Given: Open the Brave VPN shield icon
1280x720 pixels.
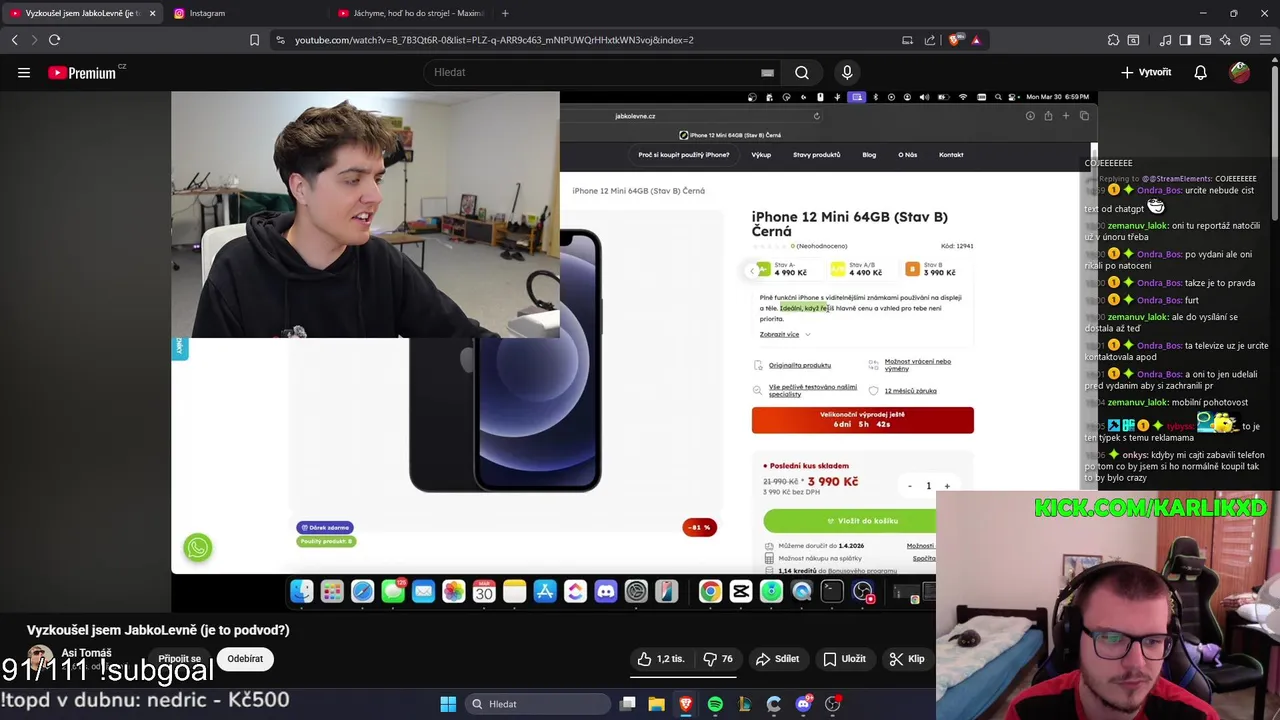Looking at the screenshot, I should pyautogui.click(x=1245, y=40).
